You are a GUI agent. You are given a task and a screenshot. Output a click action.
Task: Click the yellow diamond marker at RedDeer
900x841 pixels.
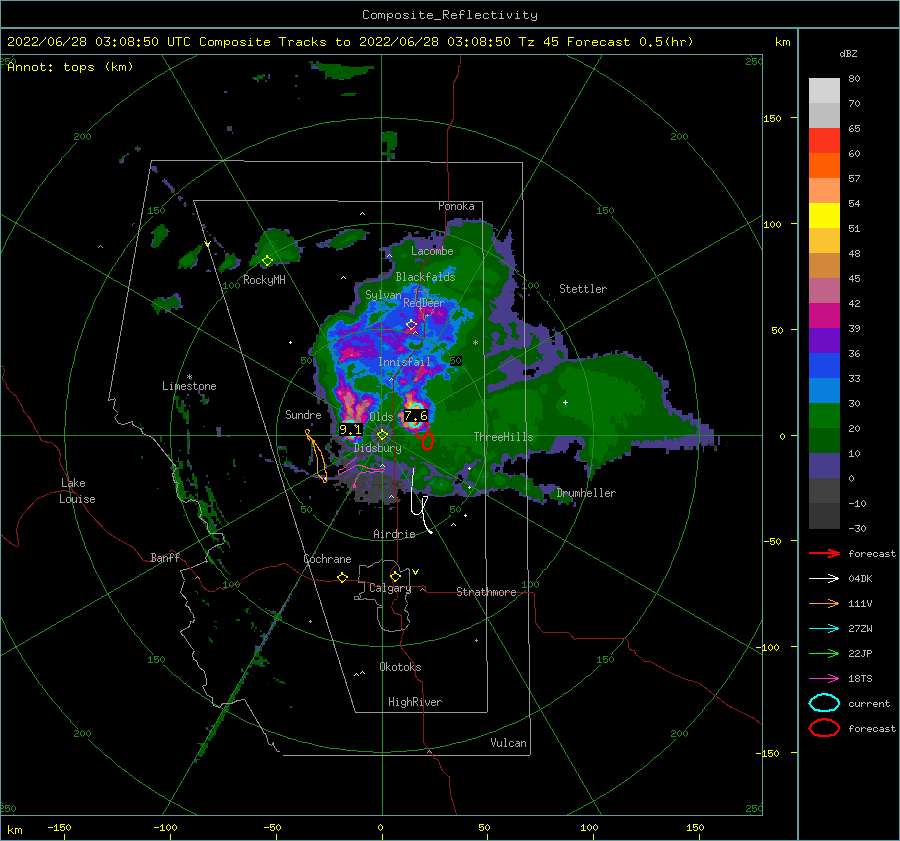point(411,325)
